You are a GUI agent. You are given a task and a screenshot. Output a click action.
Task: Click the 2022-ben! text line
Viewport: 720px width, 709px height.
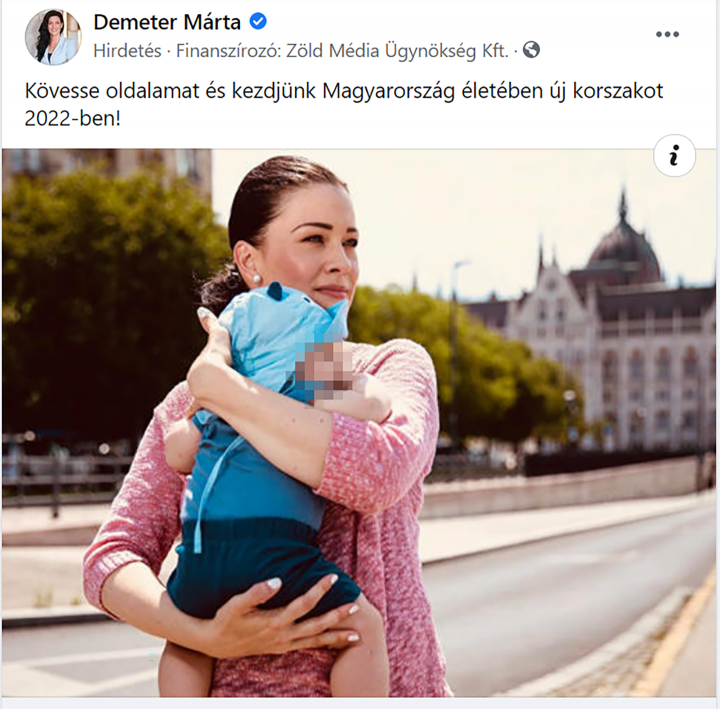click(73, 118)
